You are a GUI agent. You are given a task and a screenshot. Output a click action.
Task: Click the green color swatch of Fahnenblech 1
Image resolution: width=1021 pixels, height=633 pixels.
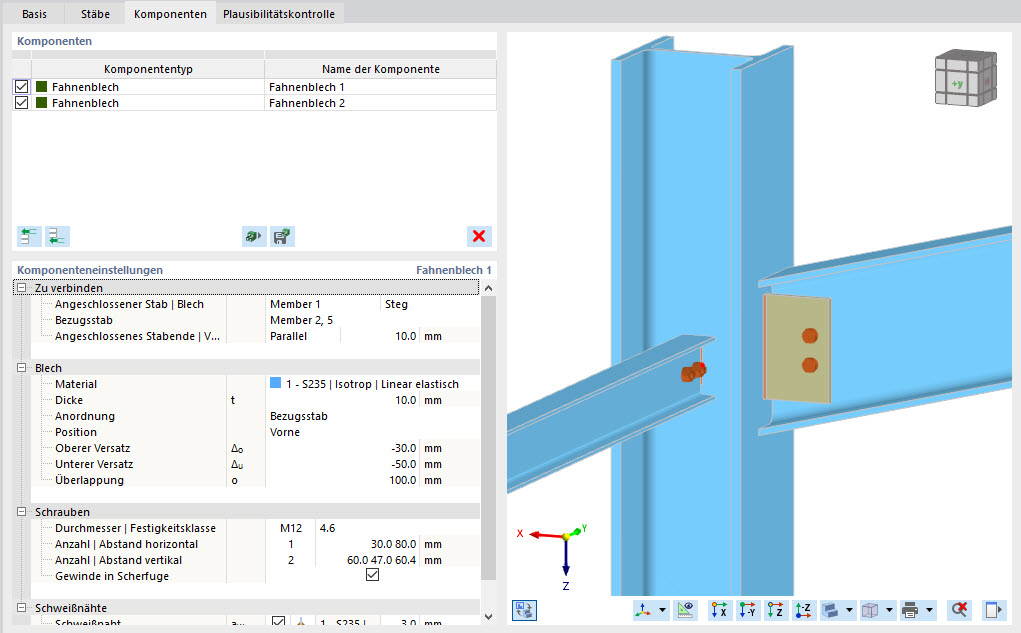[x=42, y=87]
